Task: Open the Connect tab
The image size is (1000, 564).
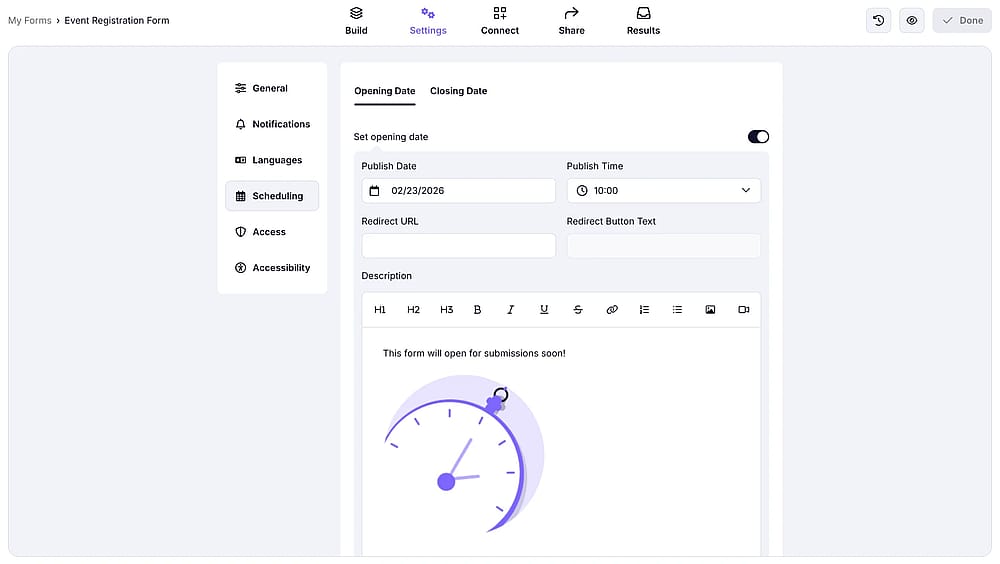Action: click(499, 21)
